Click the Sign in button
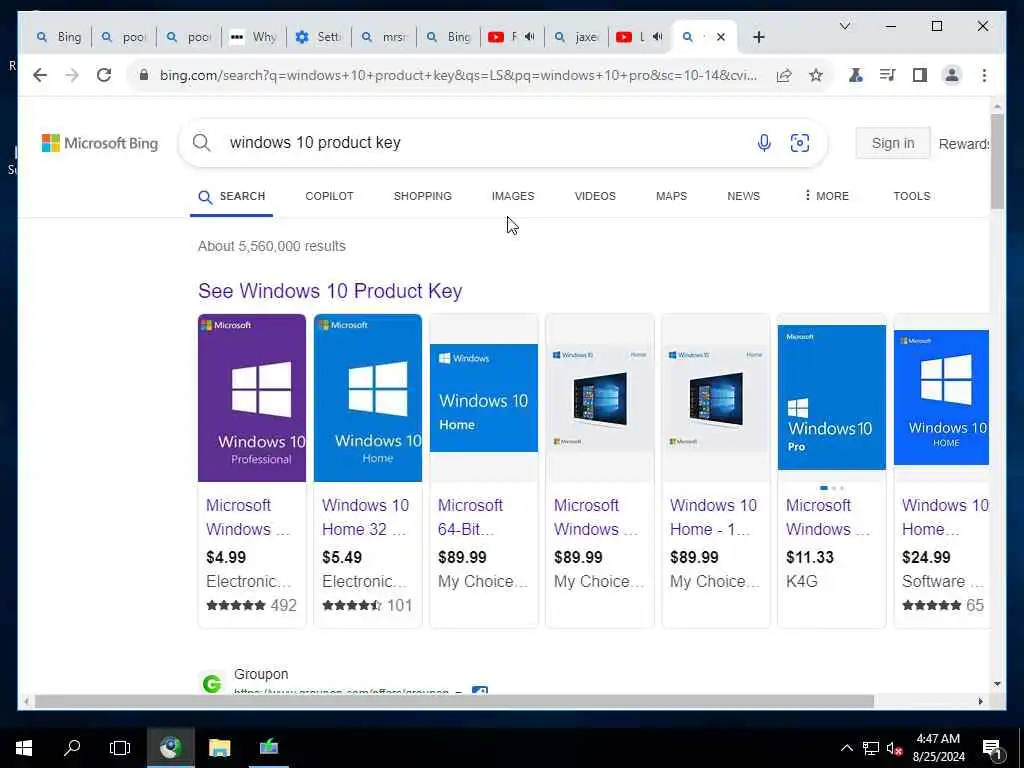1024x768 pixels. click(x=893, y=143)
